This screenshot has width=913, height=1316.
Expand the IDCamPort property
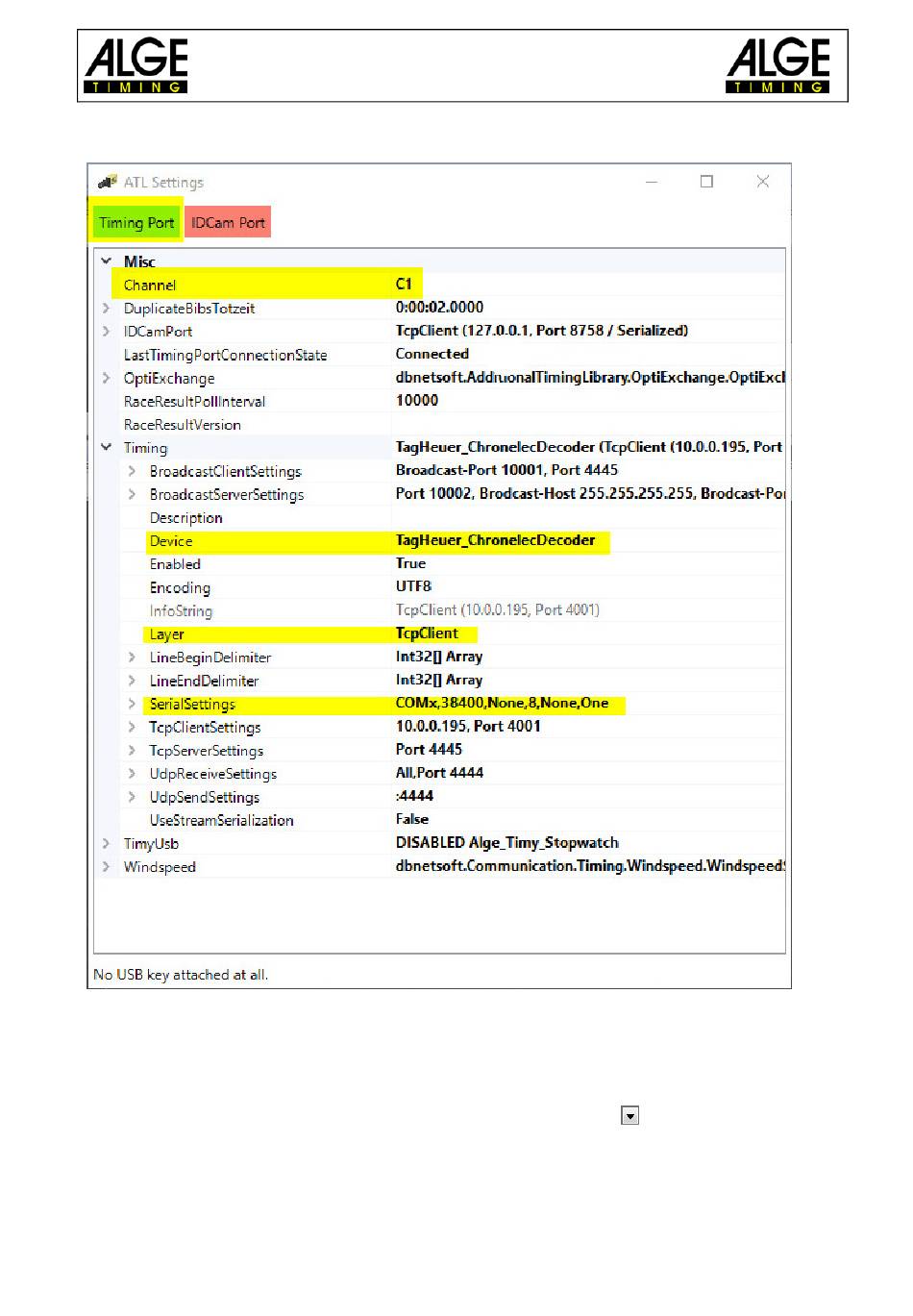107,331
